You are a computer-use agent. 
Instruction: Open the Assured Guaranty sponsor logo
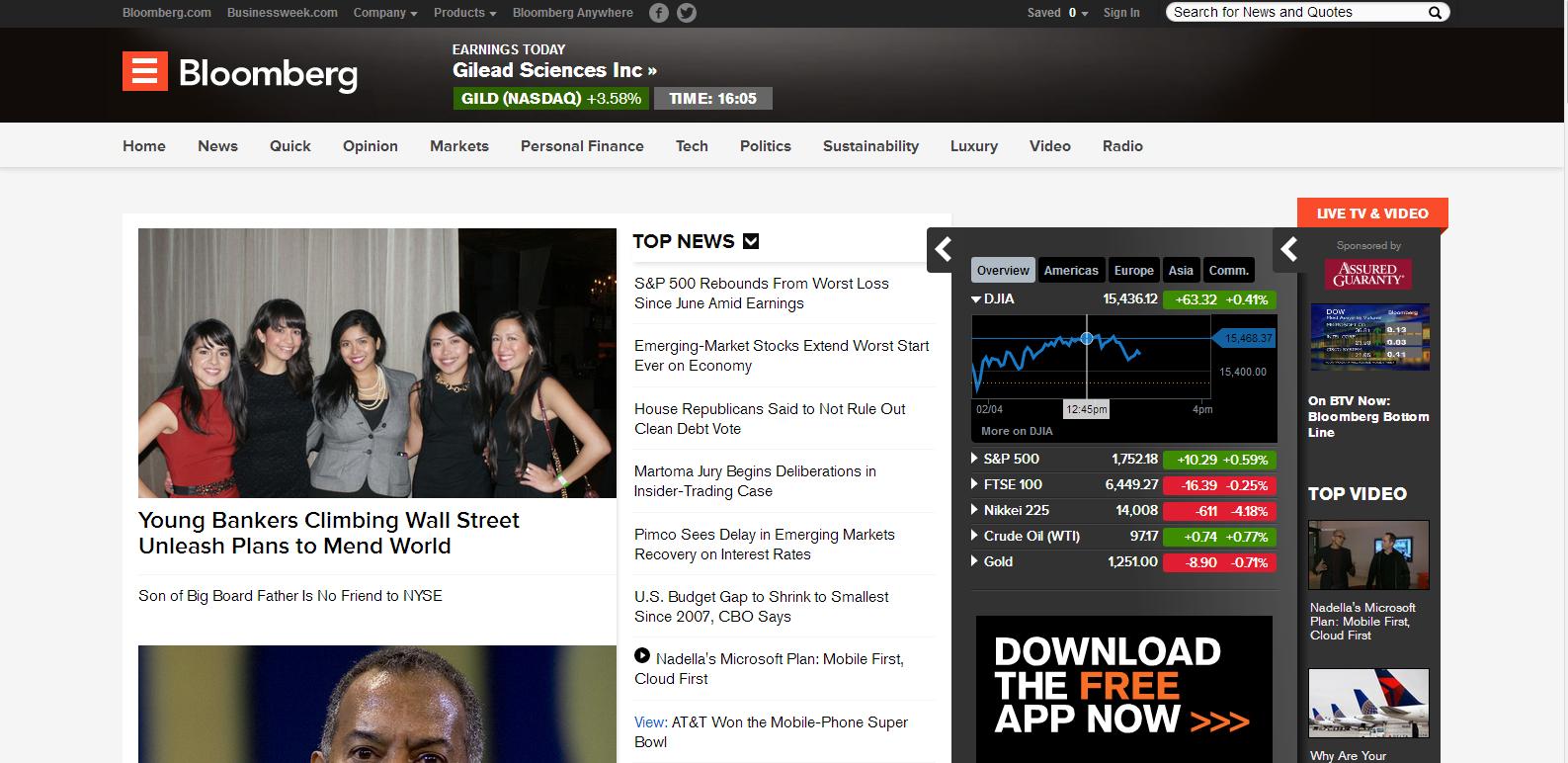[1368, 274]
